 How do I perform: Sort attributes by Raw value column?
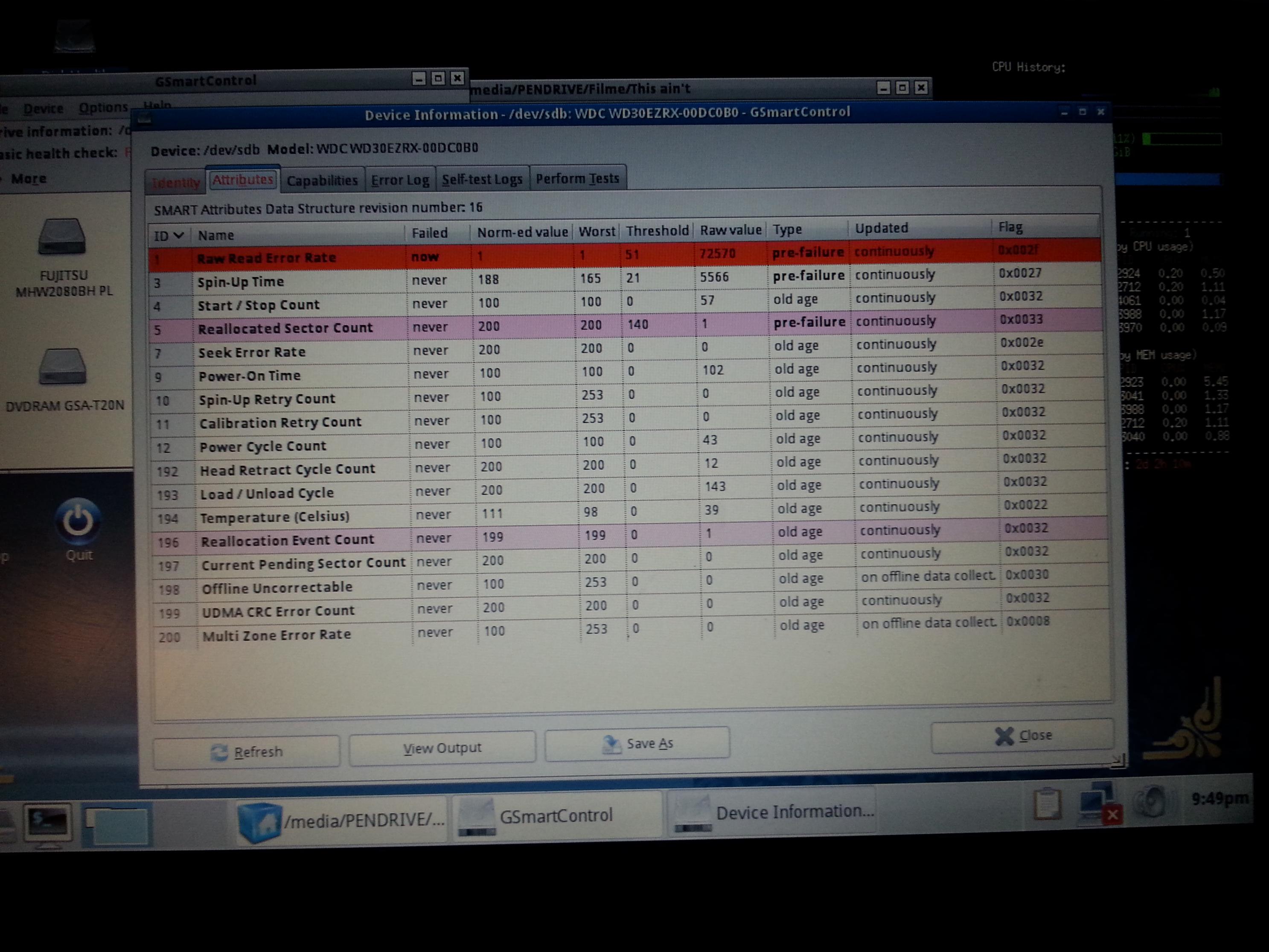click(730, 230)
